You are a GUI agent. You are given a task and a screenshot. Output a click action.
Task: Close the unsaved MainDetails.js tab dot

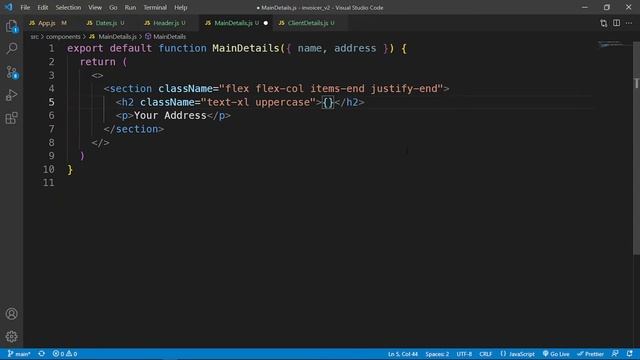266,23
